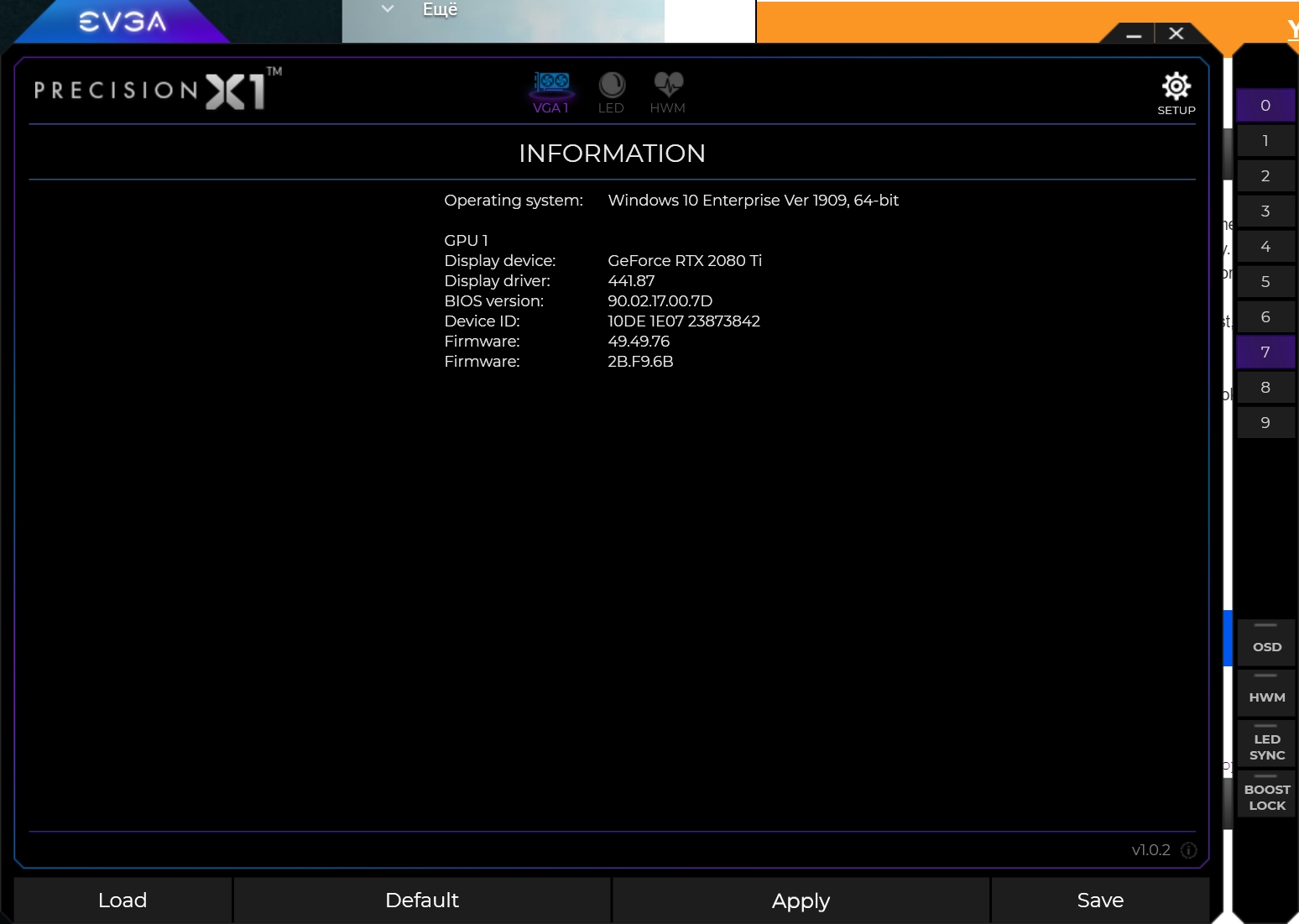Toggle the HWM side switch
1299x924 pixels.
click(1266, 693)
